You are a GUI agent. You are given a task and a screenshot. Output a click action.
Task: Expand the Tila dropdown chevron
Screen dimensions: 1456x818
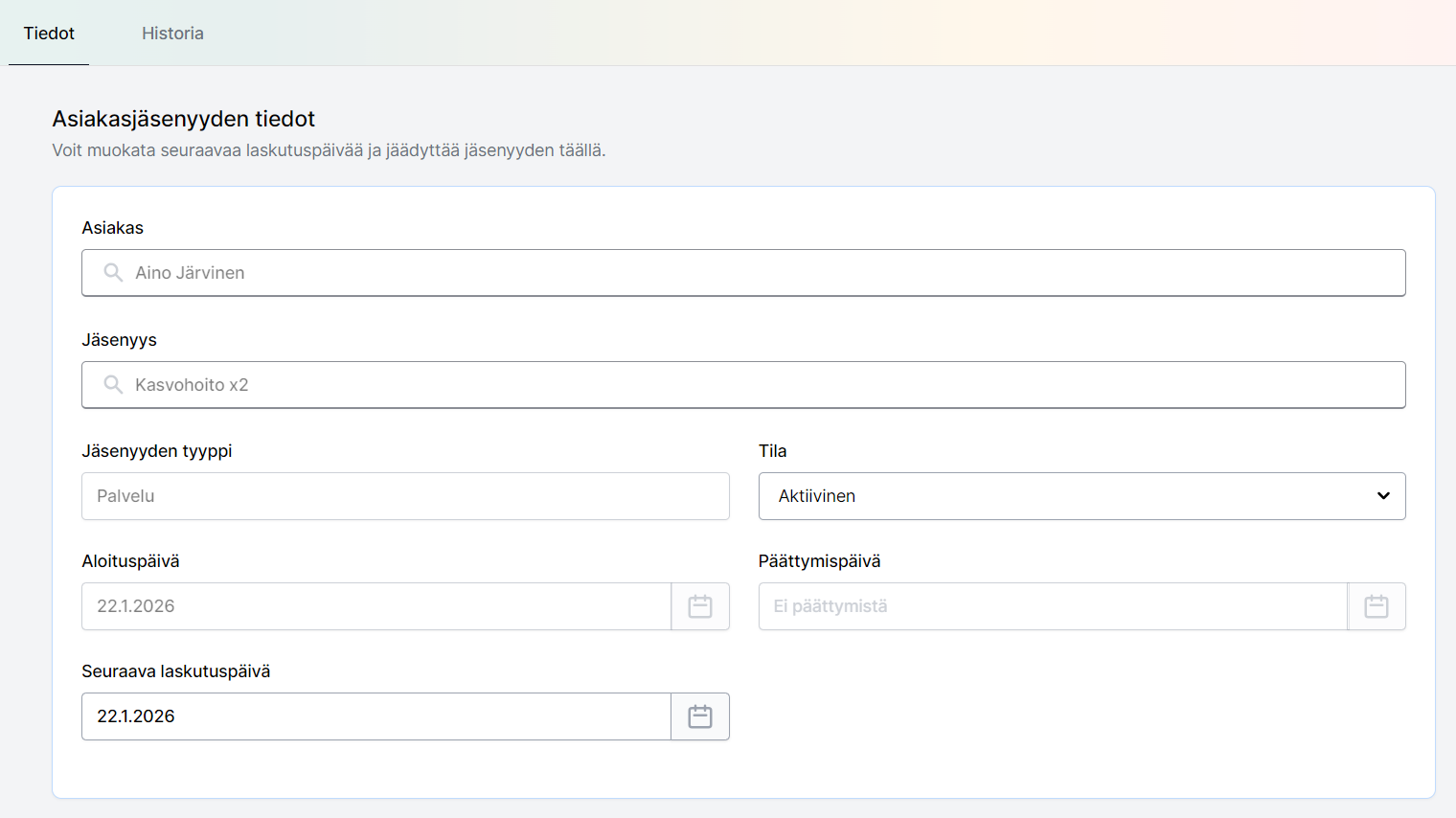pyautogui.click(x=1383, y=496)
